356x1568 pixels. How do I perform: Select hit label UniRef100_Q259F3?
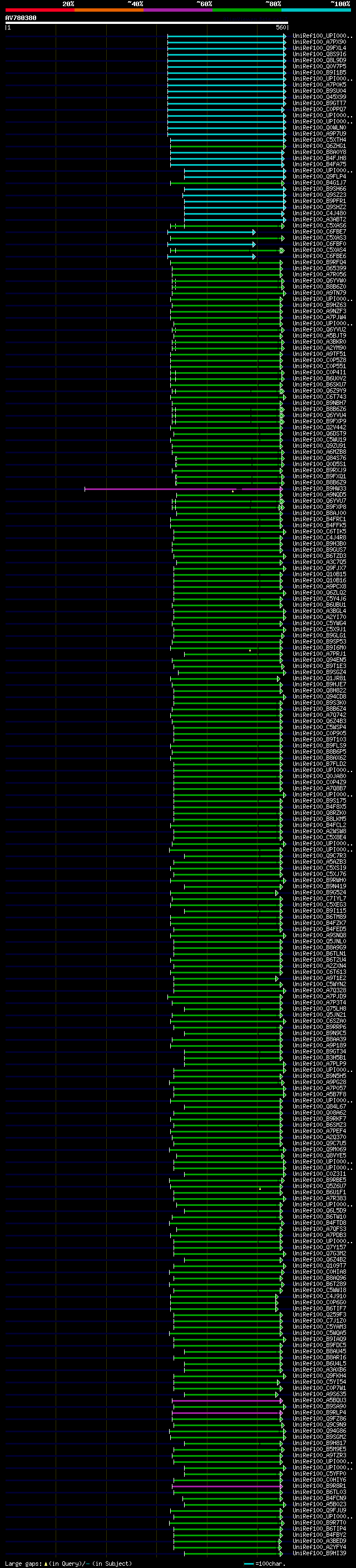(x=319, y=1314)
